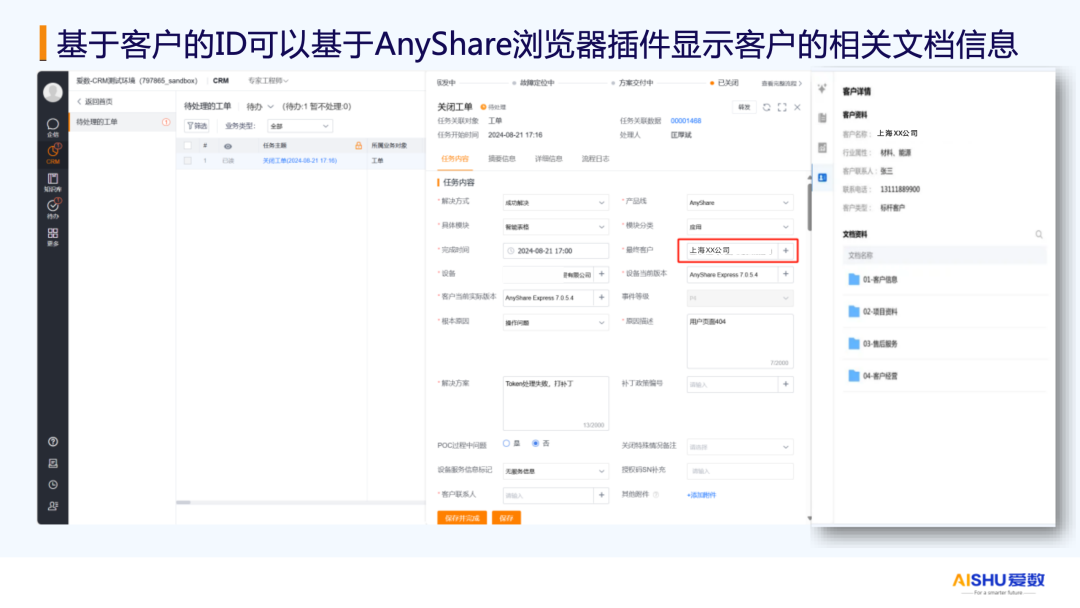Click the orange 保存 button
Viewport: 1080px width, 608px height.
(x=506, y=518)
